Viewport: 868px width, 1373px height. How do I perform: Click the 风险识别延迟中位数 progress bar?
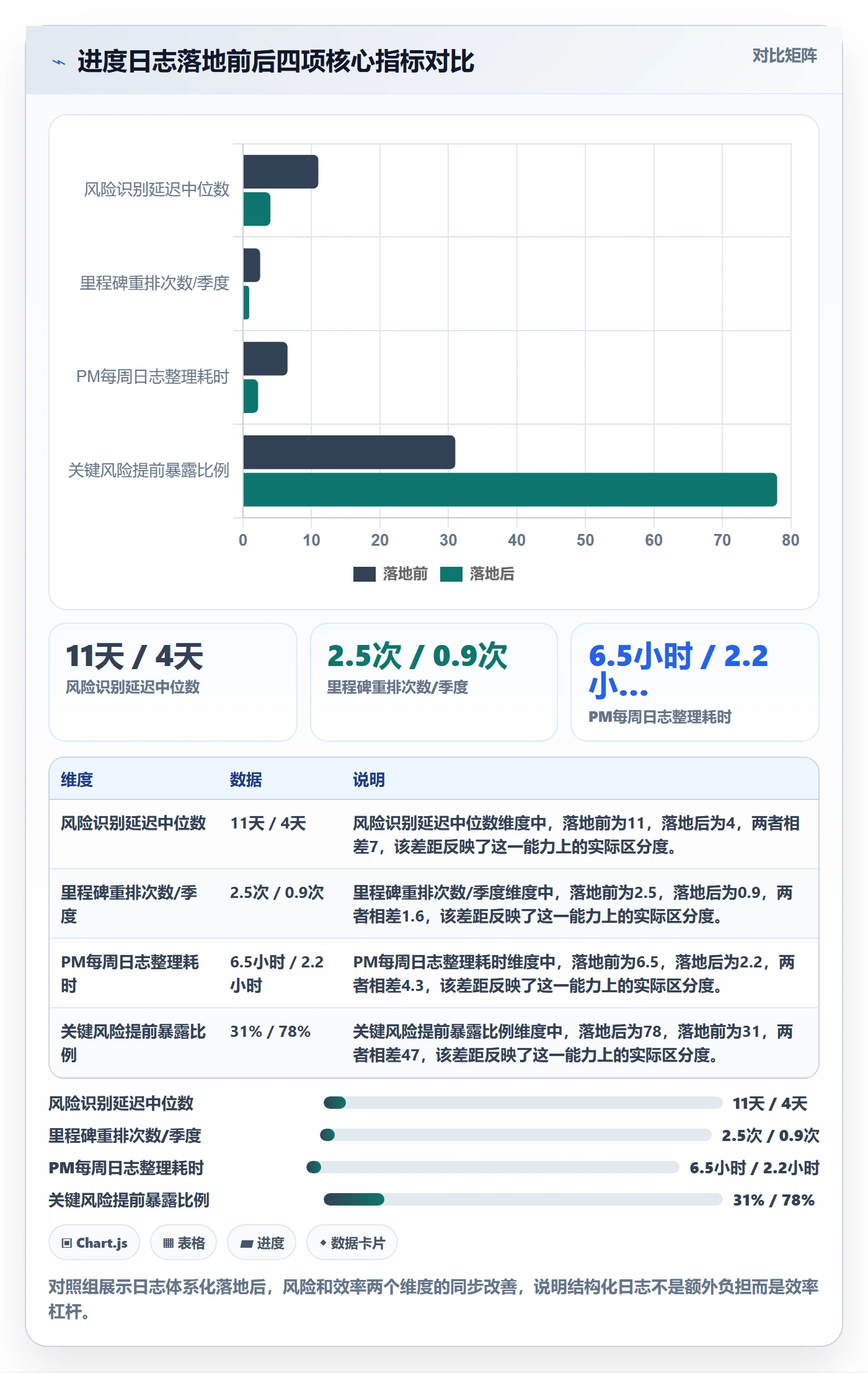tap(523, 1103)
